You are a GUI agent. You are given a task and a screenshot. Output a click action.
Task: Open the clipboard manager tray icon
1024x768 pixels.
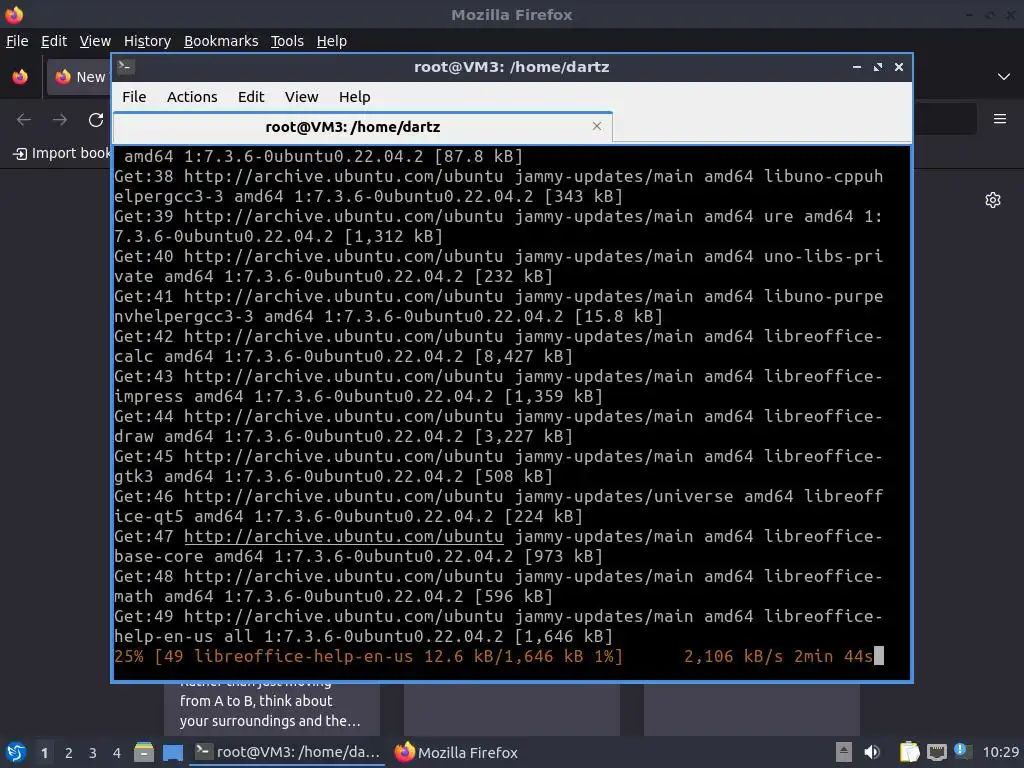pos(909,752)
